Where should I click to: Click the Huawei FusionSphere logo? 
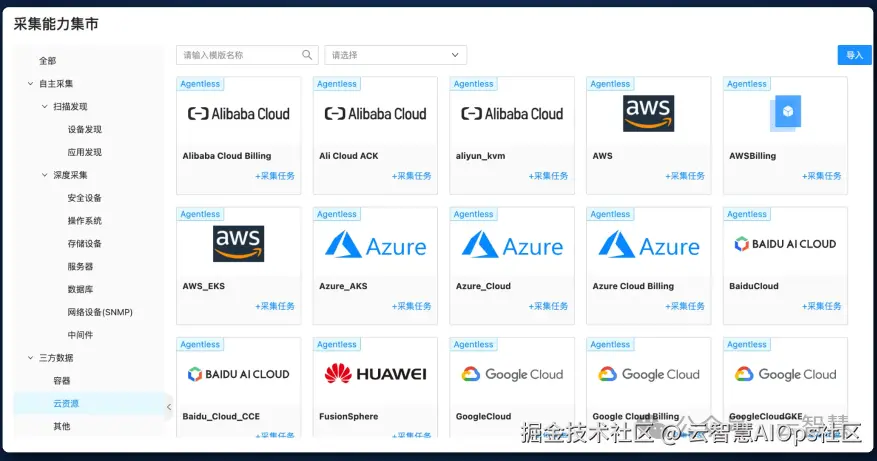(375, 374)
